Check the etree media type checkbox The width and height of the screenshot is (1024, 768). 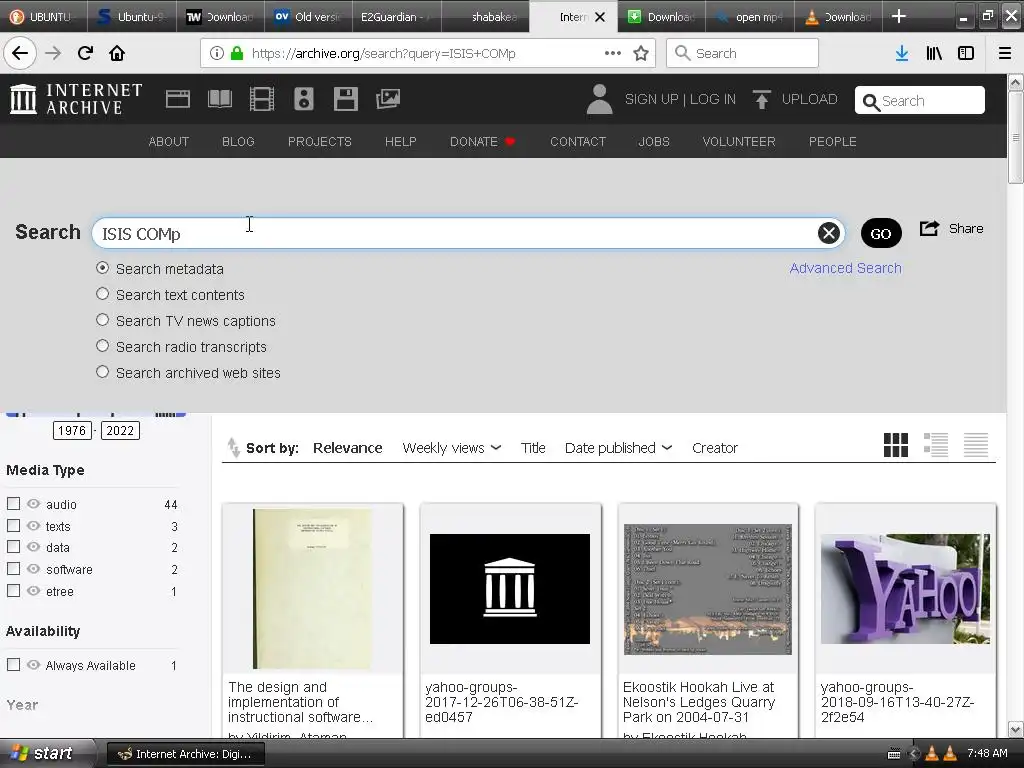pos(13,590)
